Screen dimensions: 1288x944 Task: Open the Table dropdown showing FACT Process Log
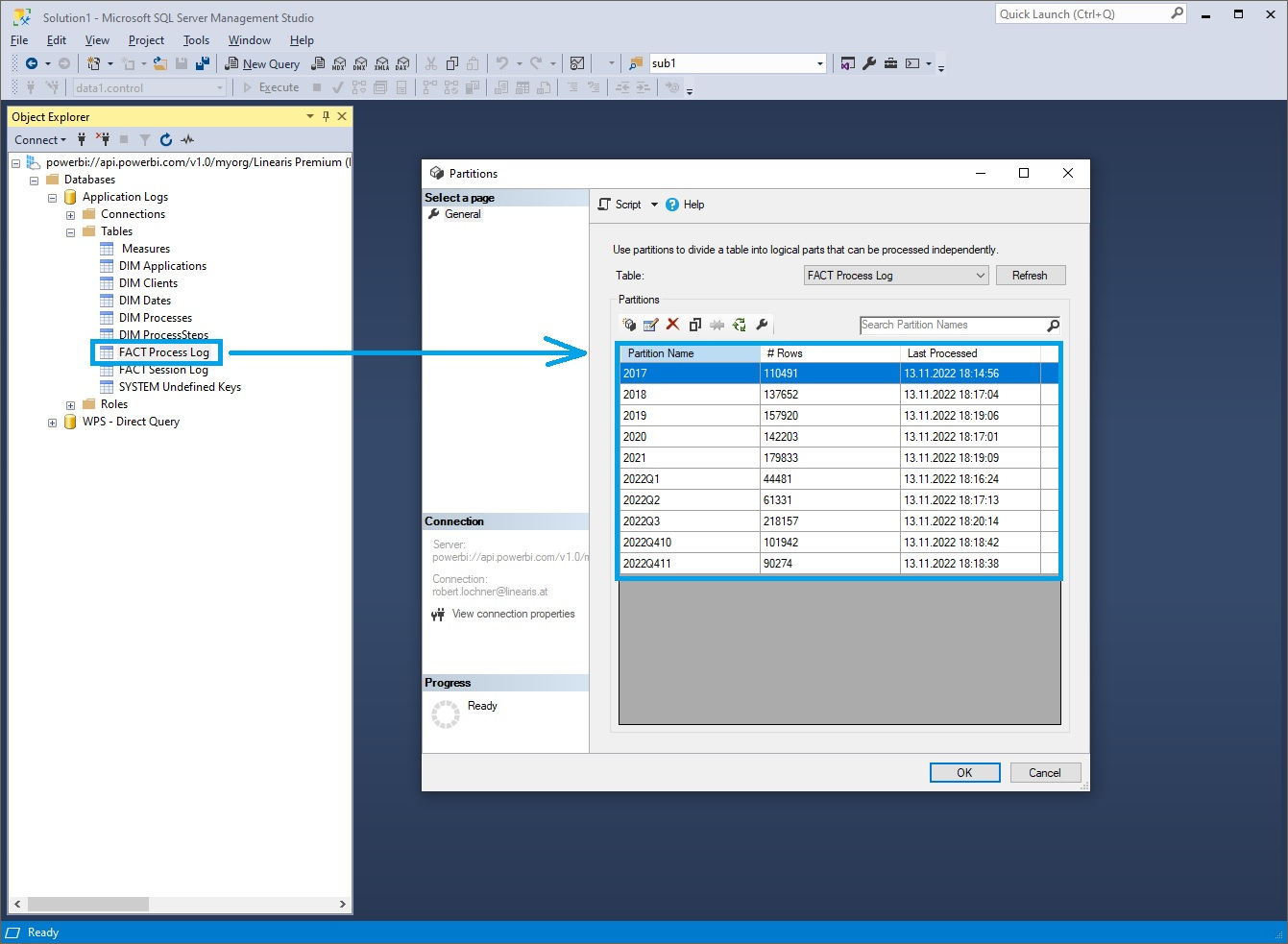coord(978,275)
